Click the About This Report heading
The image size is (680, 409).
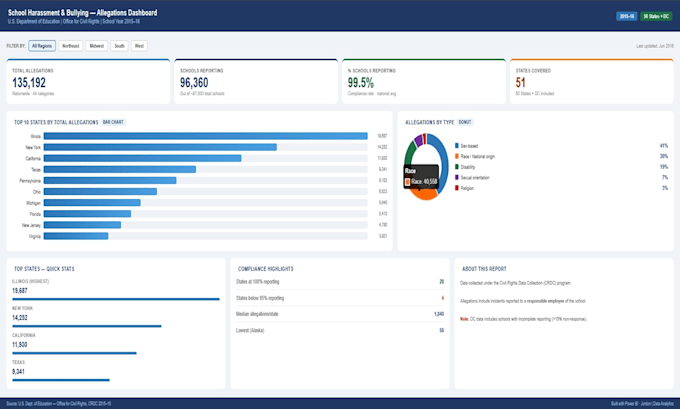(x=484, y=269)
